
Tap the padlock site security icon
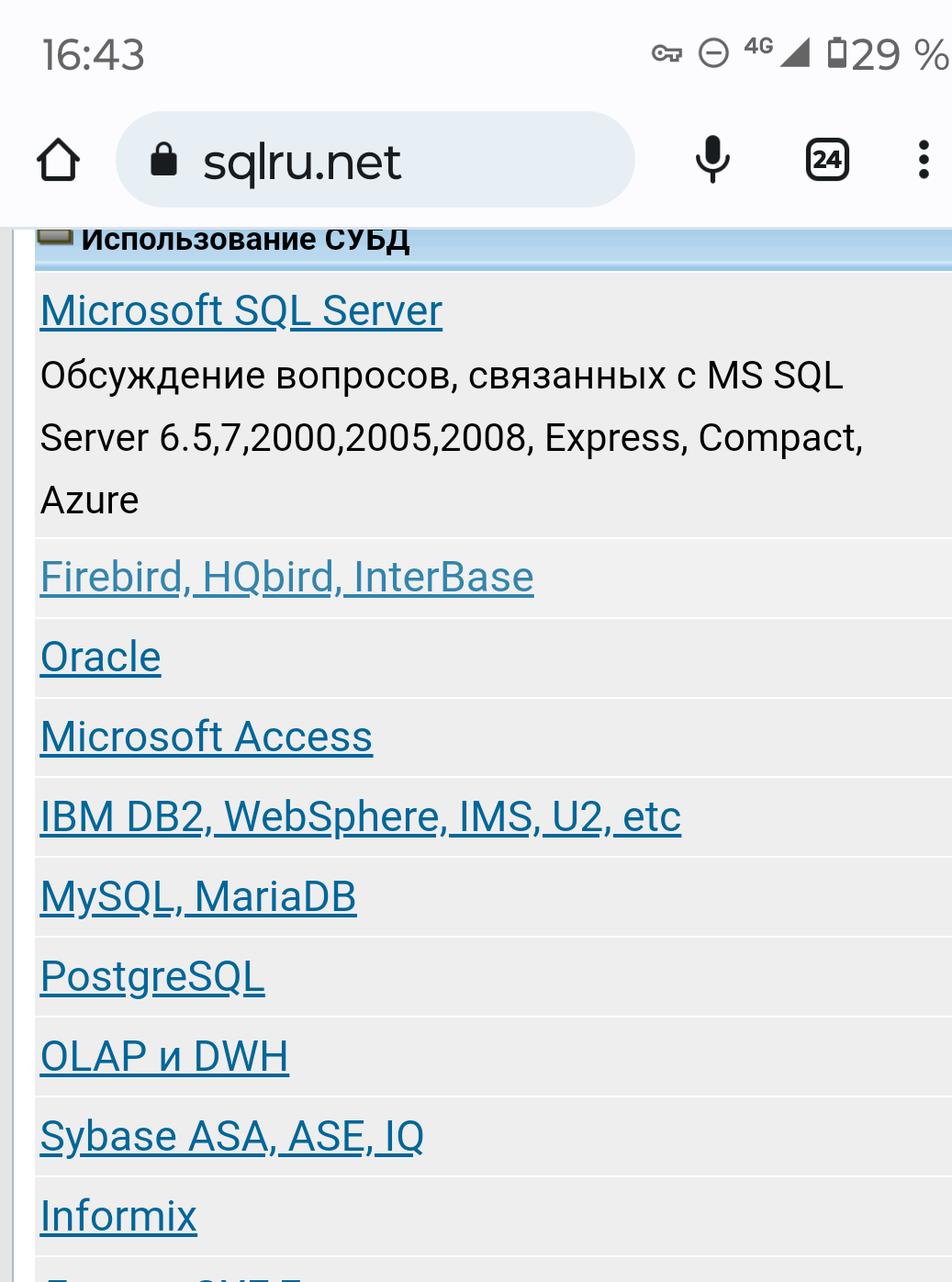pos(163,160)
